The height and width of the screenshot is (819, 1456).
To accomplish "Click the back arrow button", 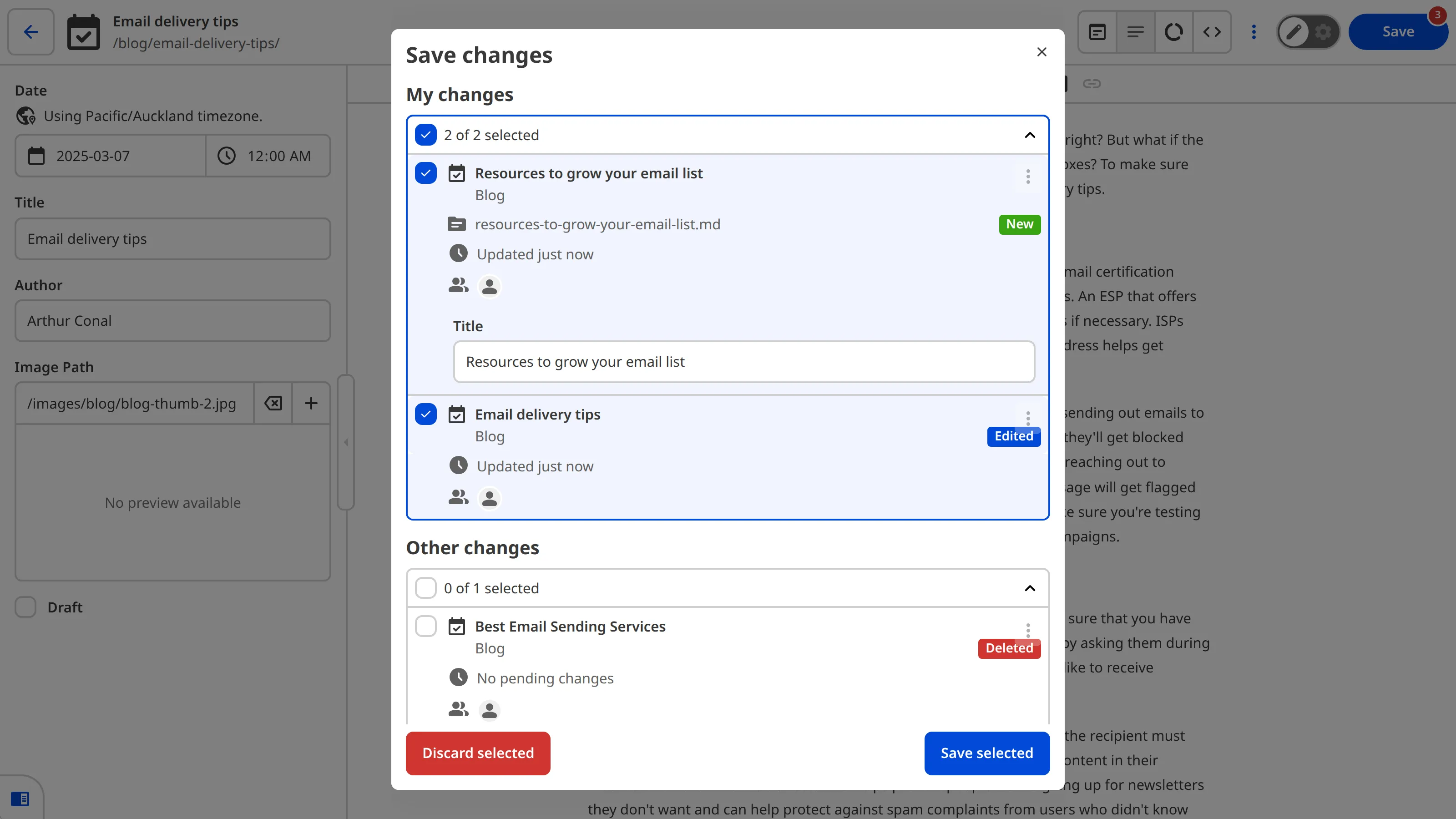I will click(x=31, y=32).
